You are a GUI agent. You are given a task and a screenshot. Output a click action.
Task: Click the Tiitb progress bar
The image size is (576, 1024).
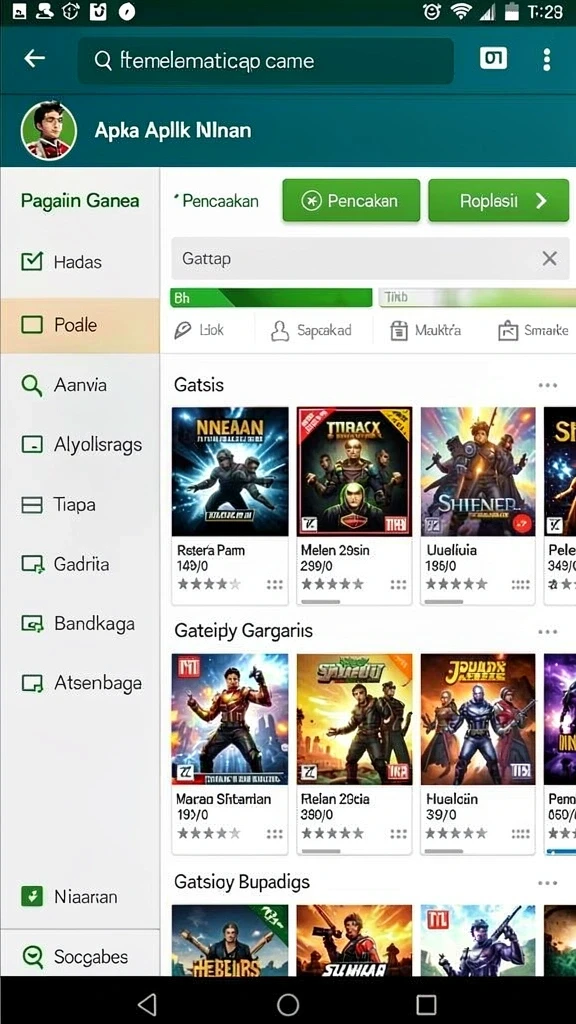point(477,298)
